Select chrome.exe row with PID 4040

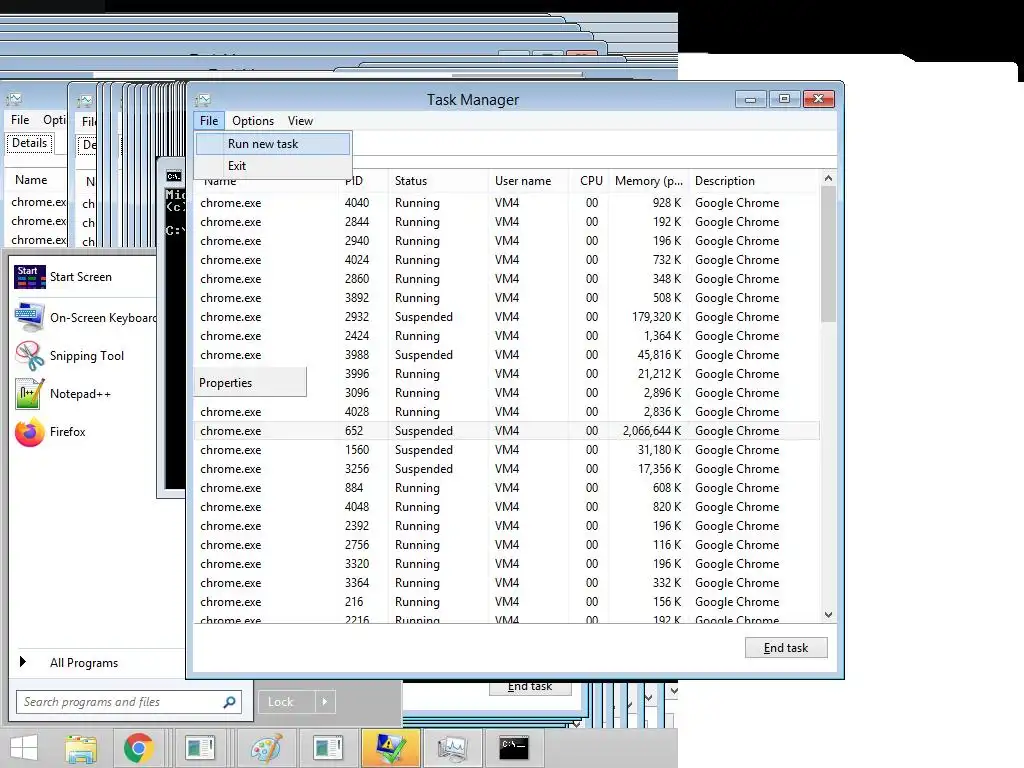pyautogui.click(x=506, y=203)
